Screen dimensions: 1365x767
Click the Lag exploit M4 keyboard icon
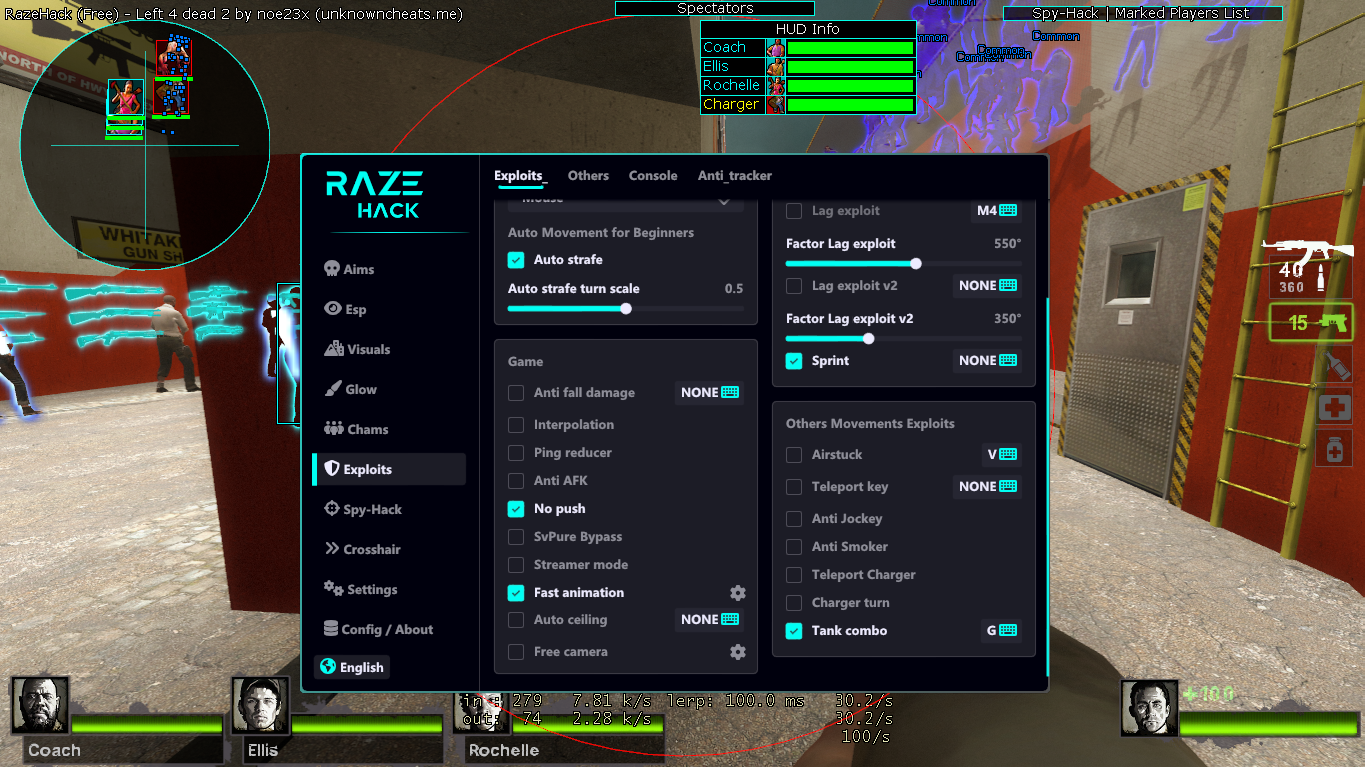pyautogui.click(x=1008, y=211)
